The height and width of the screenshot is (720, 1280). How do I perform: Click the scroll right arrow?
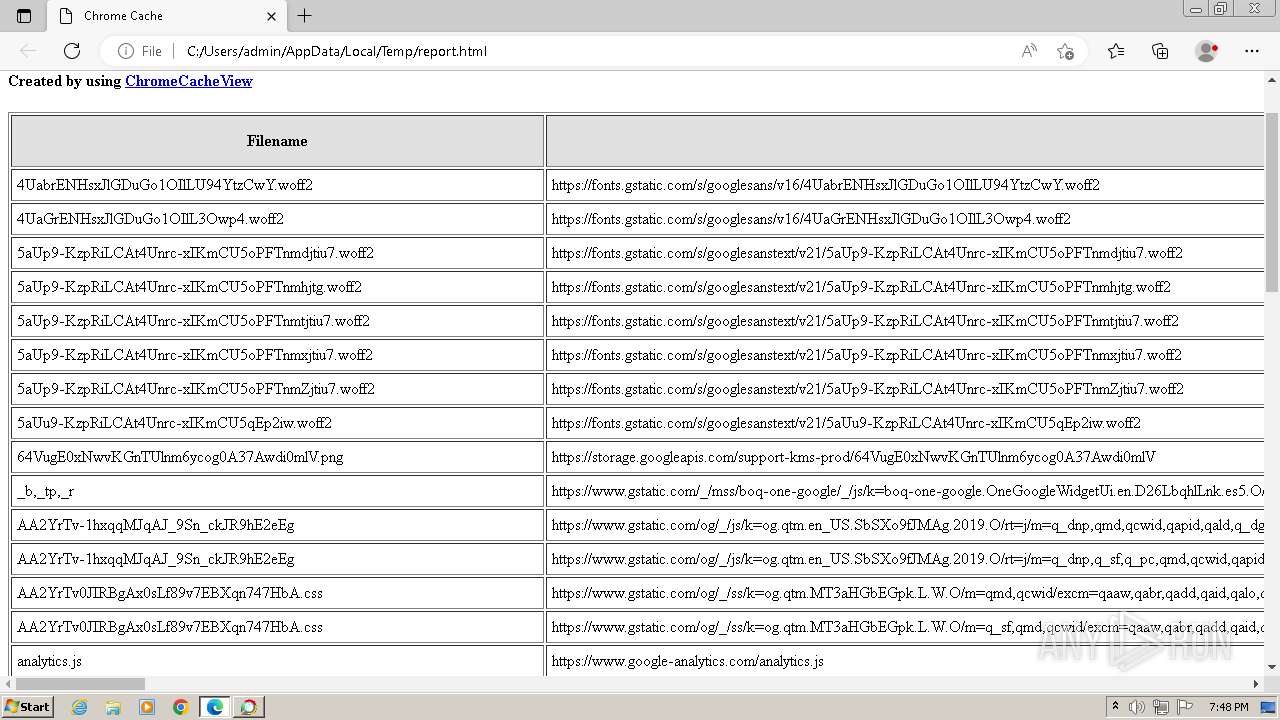click(x=1256, y=684)
